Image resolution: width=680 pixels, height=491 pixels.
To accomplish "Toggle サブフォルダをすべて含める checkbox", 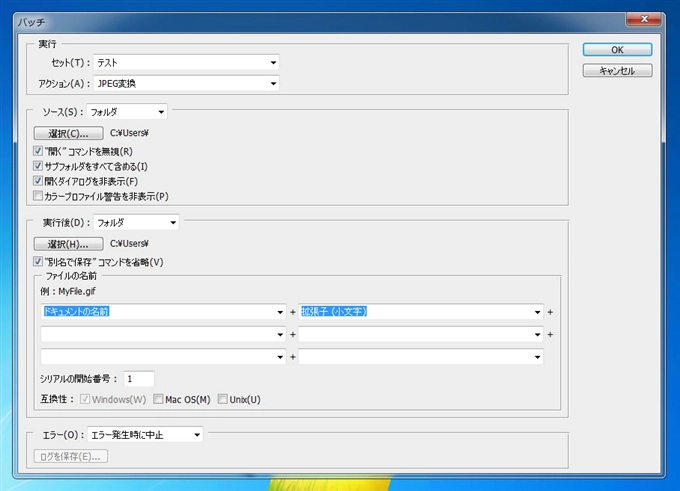I will point(38,166).
